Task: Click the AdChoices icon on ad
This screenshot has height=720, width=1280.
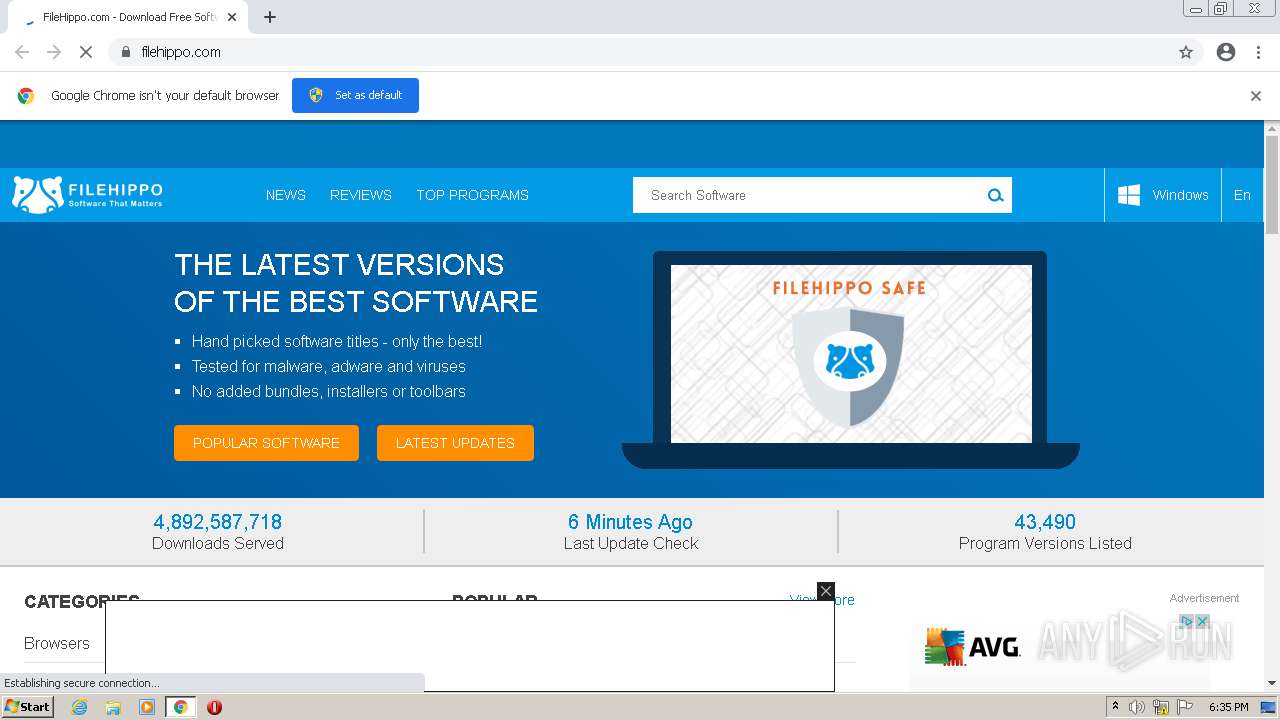Action: (1188, 621)
